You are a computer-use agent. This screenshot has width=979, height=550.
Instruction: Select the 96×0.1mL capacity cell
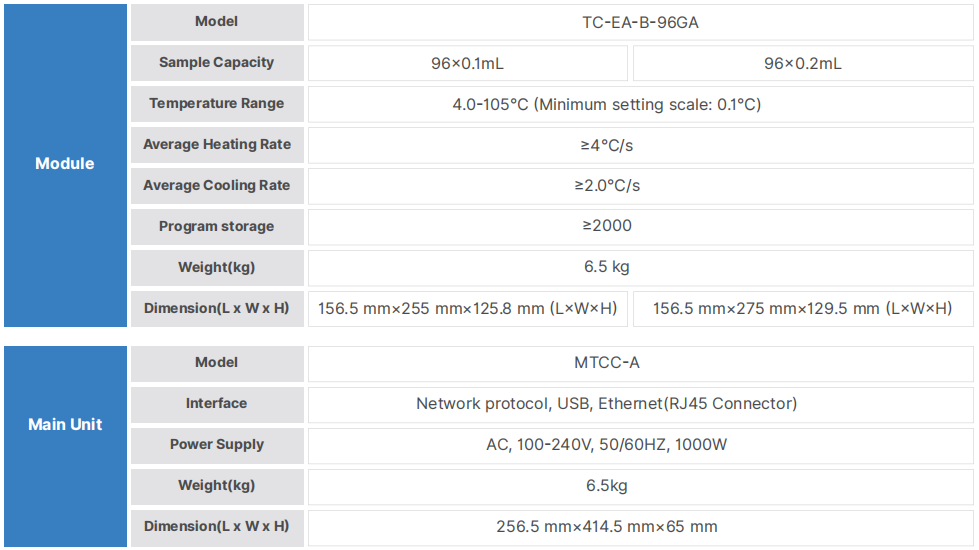coord(467,63)
